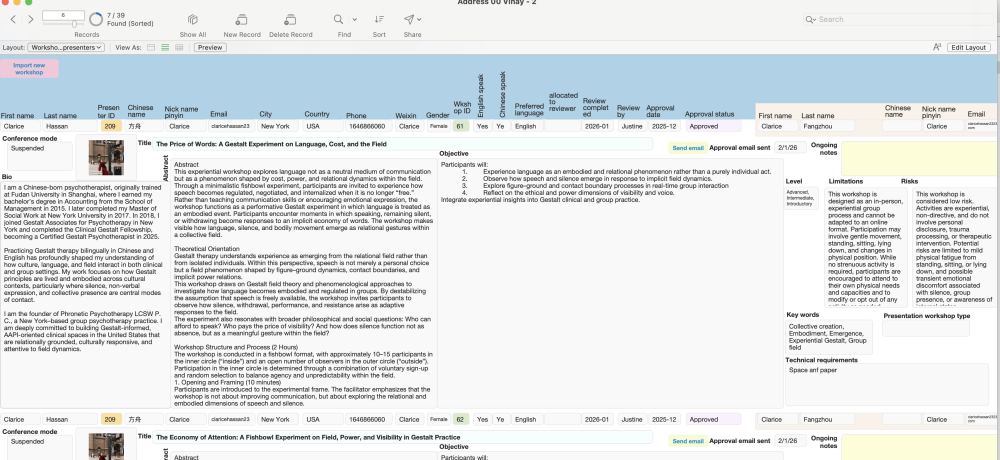This screenshot has width=1000, height=460.
Task: Go to the previous record arrow
Action: coord(12,19)
